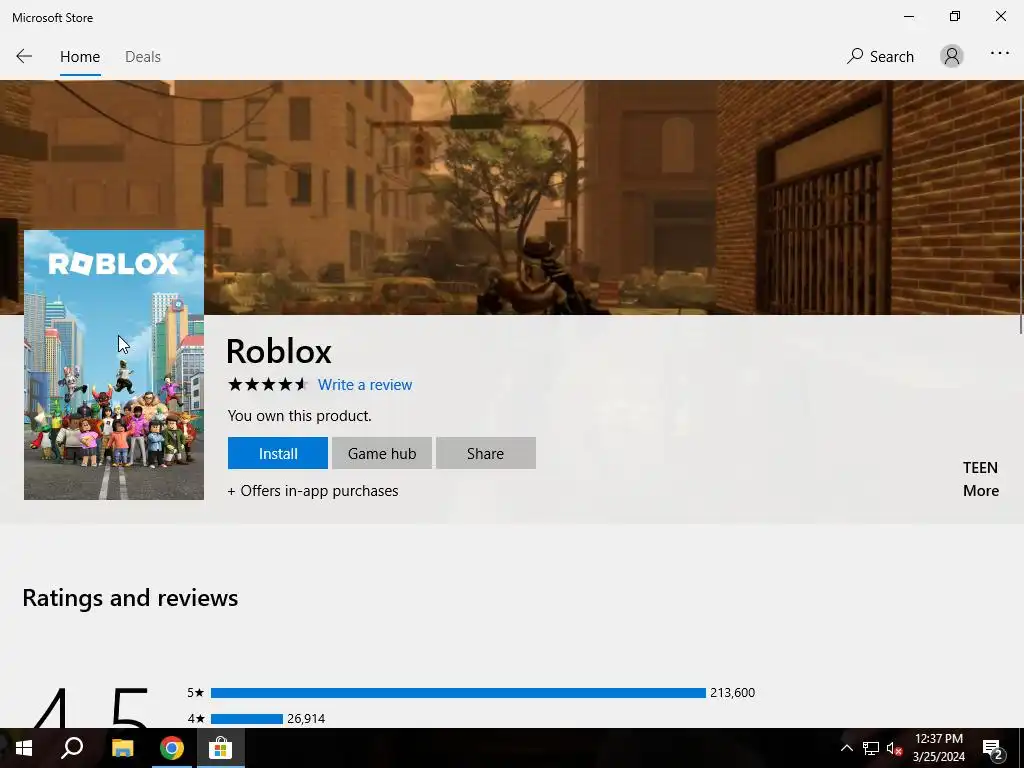Click the Ratings and reviews heading

(130, 598)
